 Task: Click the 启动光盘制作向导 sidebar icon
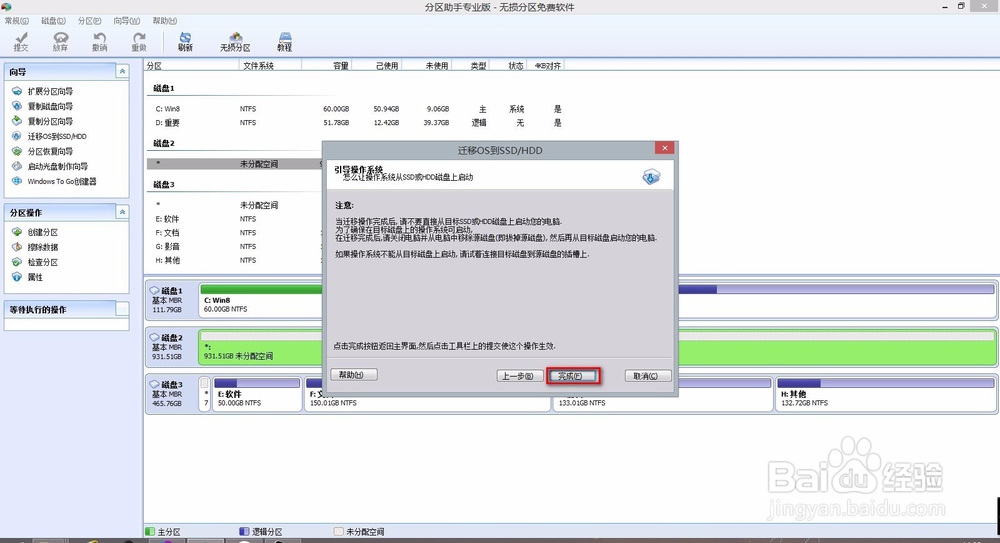[17, 167]
